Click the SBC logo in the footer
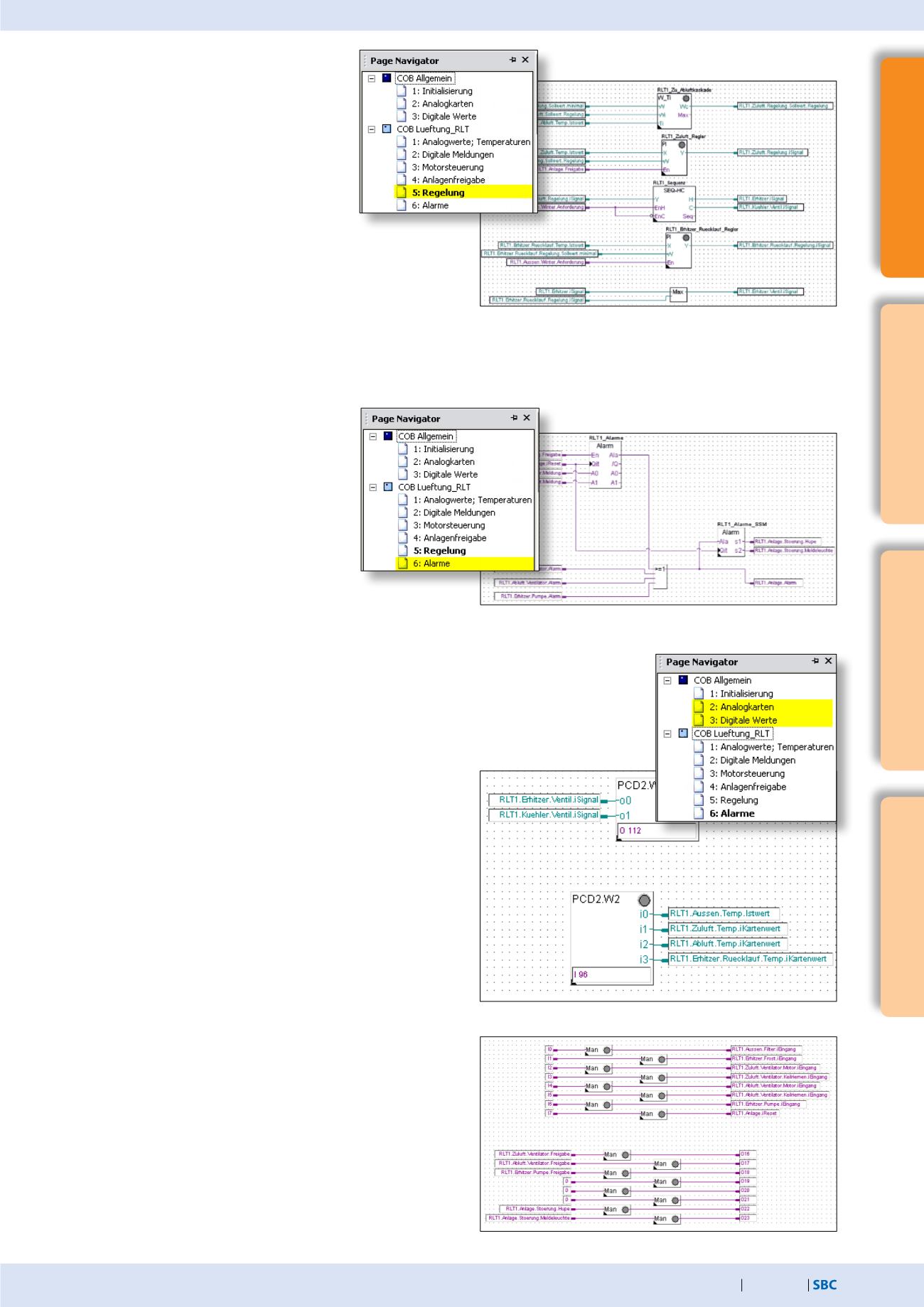 coord(824,1284)
